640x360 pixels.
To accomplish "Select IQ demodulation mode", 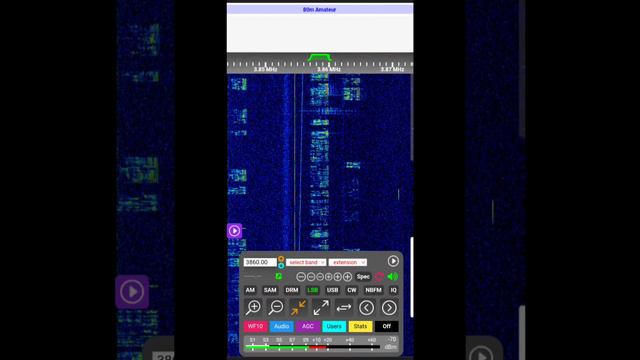I will (393, 290).
